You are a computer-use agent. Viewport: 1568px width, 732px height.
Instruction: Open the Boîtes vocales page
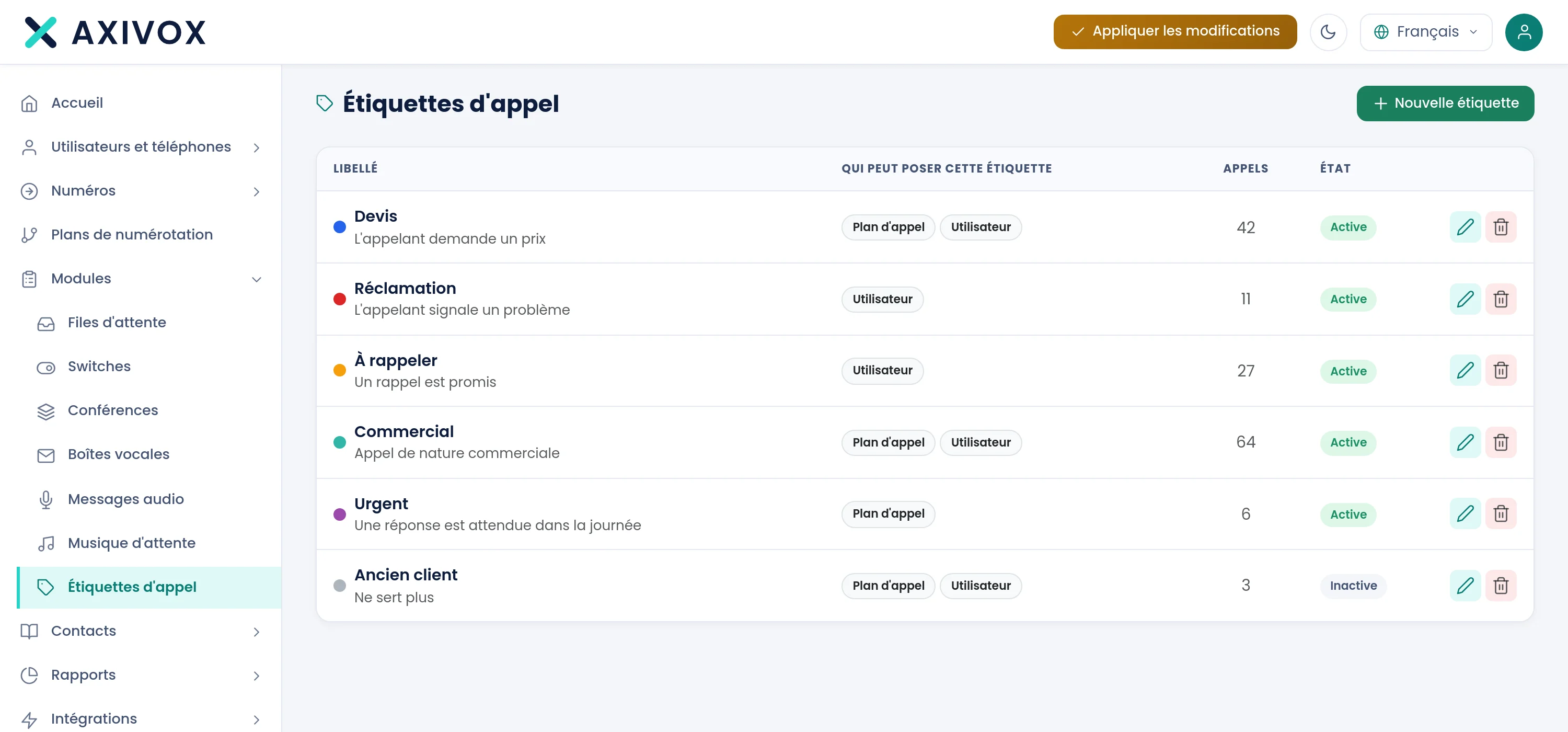118,454
